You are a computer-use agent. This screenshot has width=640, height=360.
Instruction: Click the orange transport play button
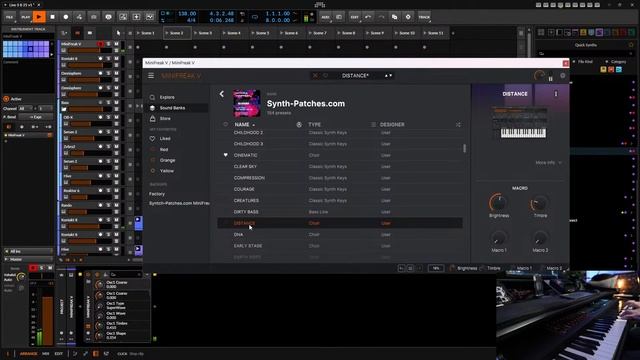tap(39, 17)
